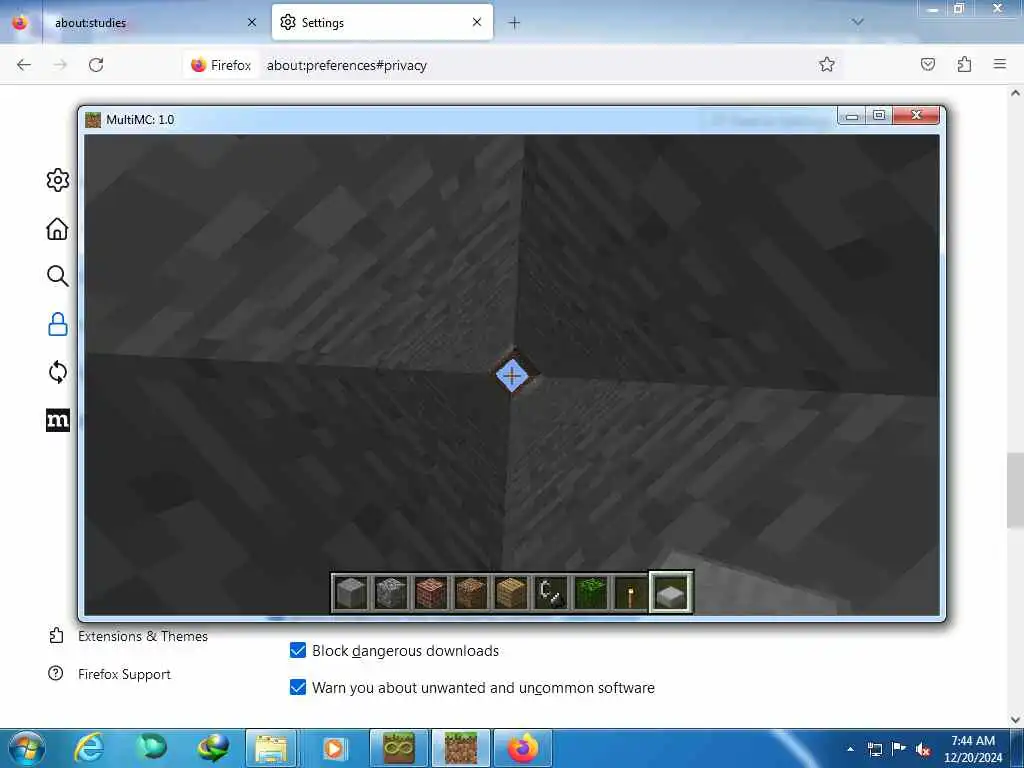1024x768 pixels.
Task: Click the blue crosshair in Minecraft view
Action: point(511,376)
